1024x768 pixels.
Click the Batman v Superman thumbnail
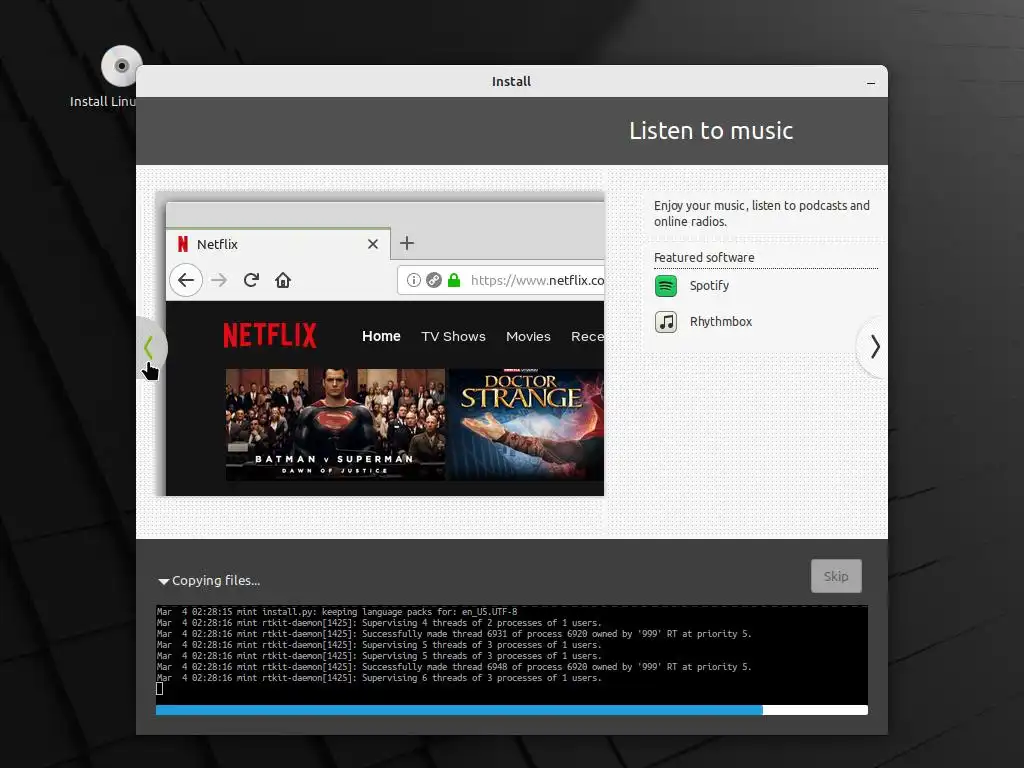335,424
